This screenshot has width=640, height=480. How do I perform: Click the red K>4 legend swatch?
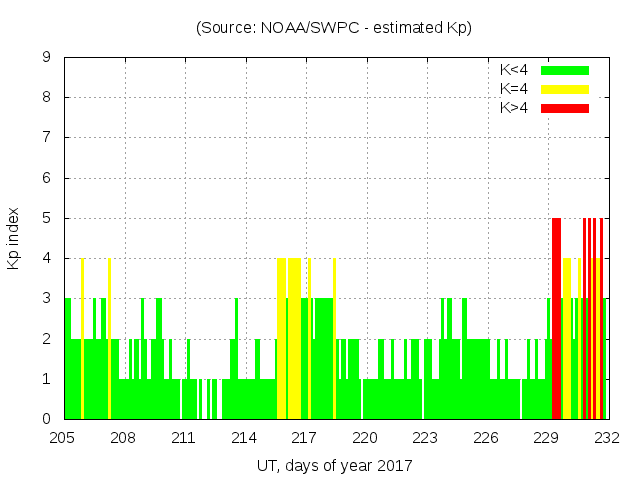click(x=565, y=108)
